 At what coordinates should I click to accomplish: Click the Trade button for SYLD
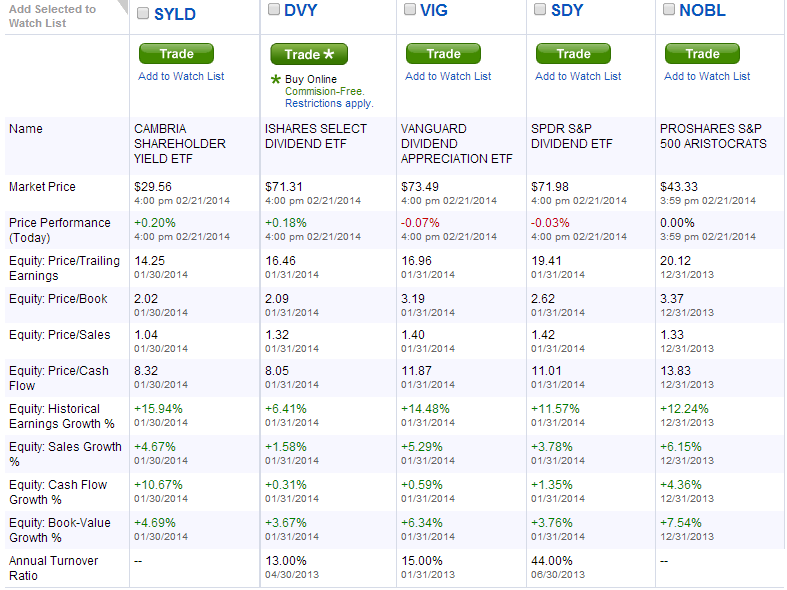176,54
